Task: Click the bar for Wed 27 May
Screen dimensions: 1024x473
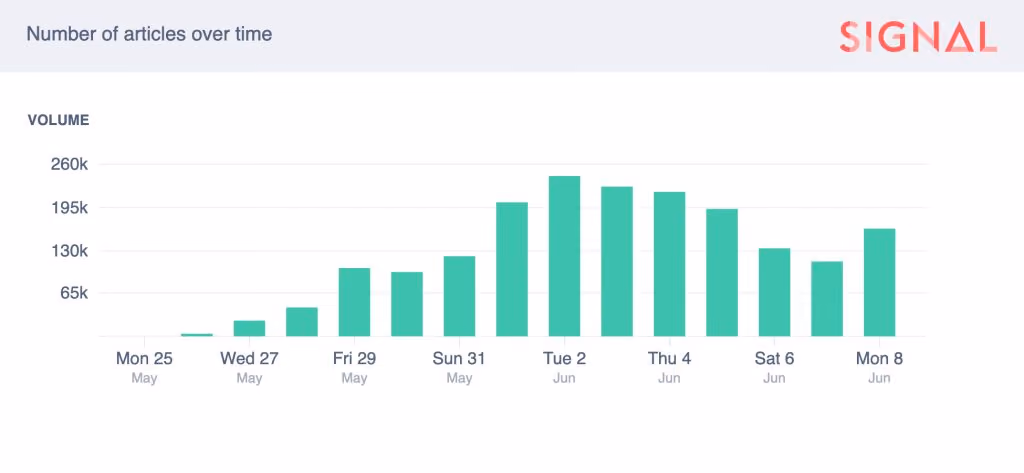Action: pyautogui.click(x=249, y=328)
